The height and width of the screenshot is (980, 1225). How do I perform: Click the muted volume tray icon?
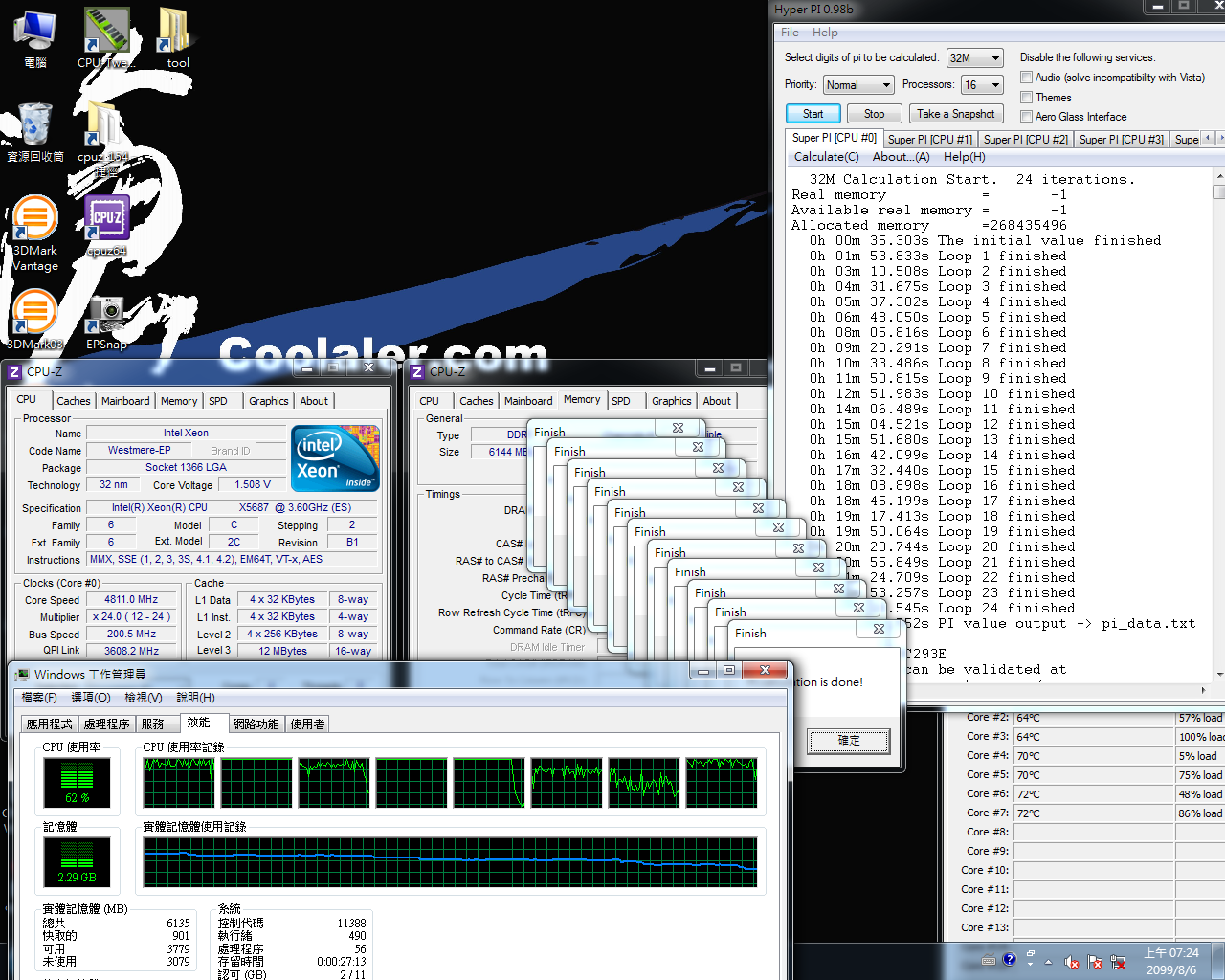click(1072, 962)
